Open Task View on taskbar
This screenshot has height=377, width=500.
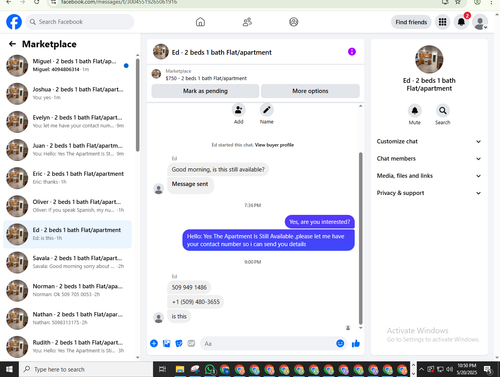click(x=162, y=369)
